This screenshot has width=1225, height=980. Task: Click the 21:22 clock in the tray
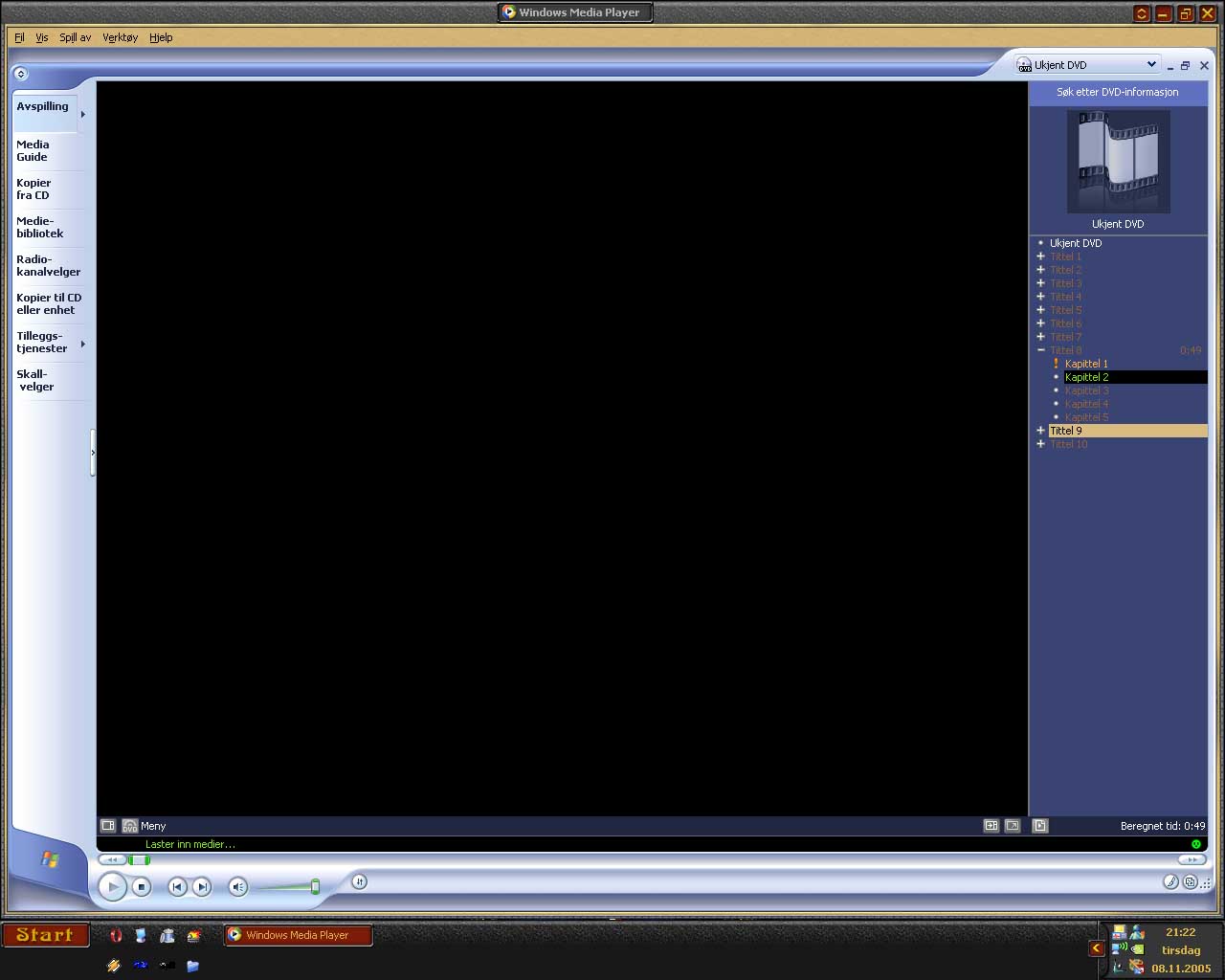pos(1180,932)
